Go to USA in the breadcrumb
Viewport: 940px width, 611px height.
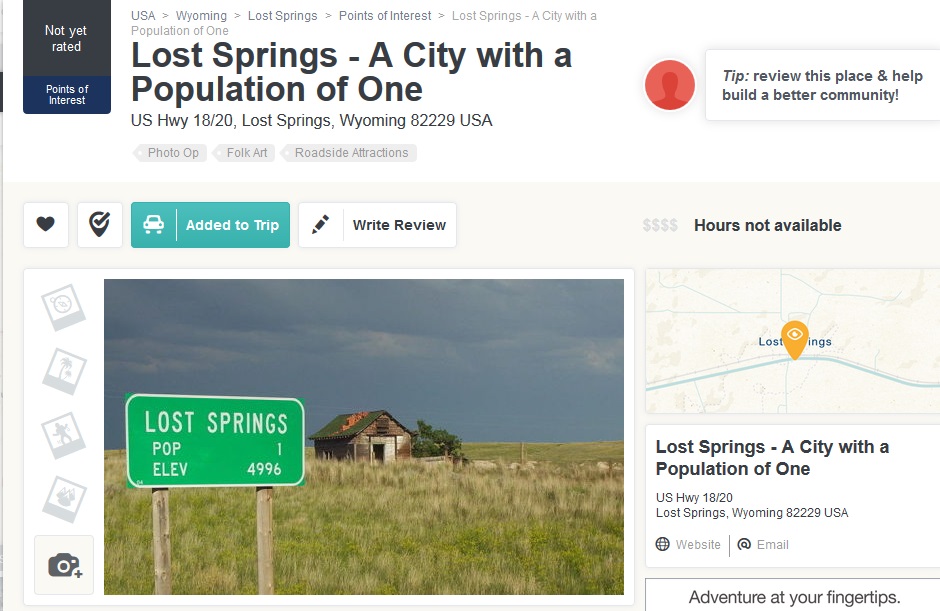(143, 16)
